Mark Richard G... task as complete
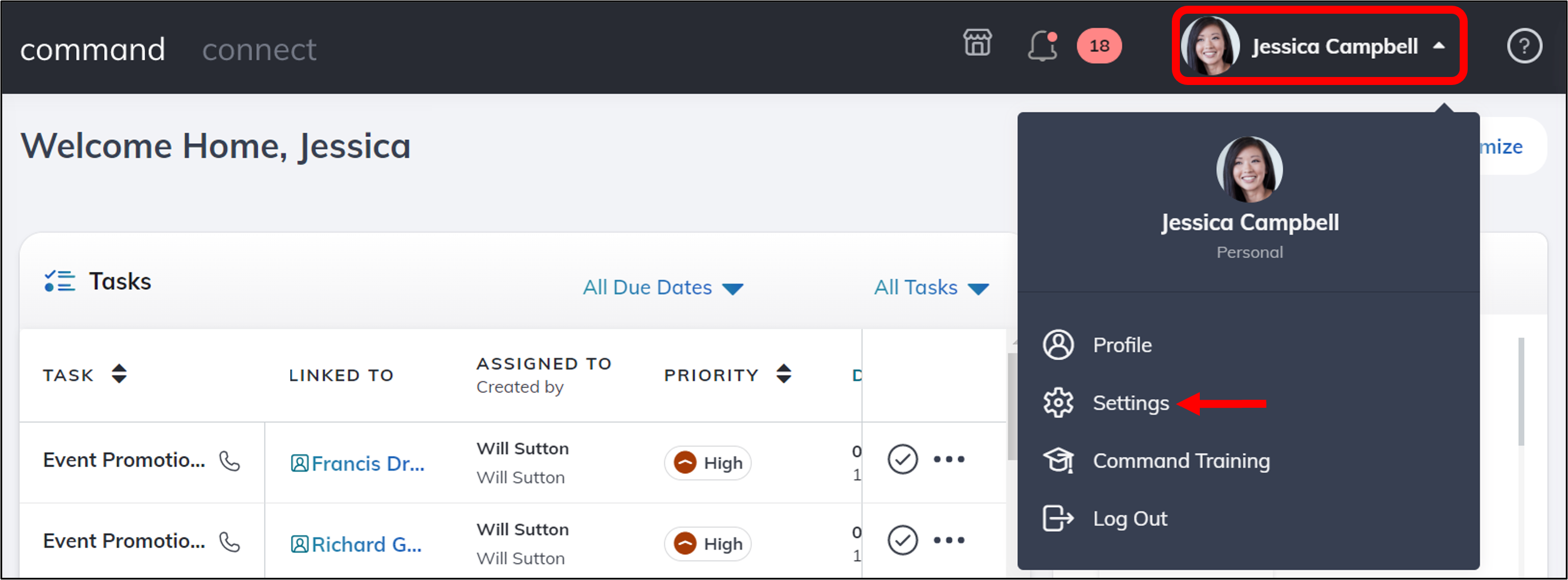 tap(902, 541)
